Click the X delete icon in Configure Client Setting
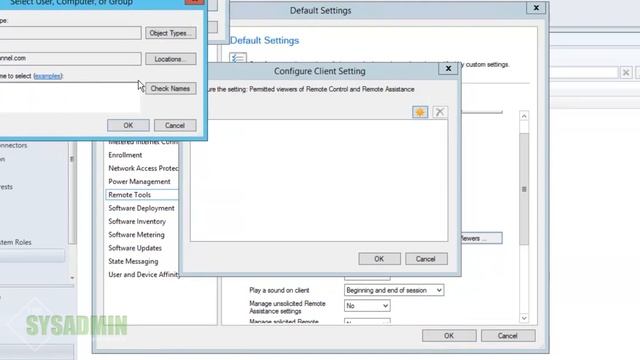This screenshot has width=640, height=360. click(440, 112)
